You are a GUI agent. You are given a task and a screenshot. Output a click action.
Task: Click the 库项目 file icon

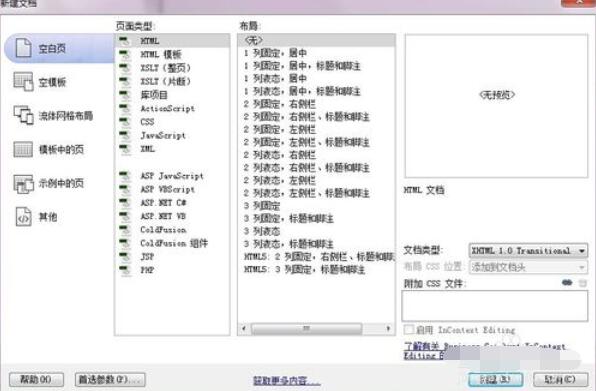[125, 95]
